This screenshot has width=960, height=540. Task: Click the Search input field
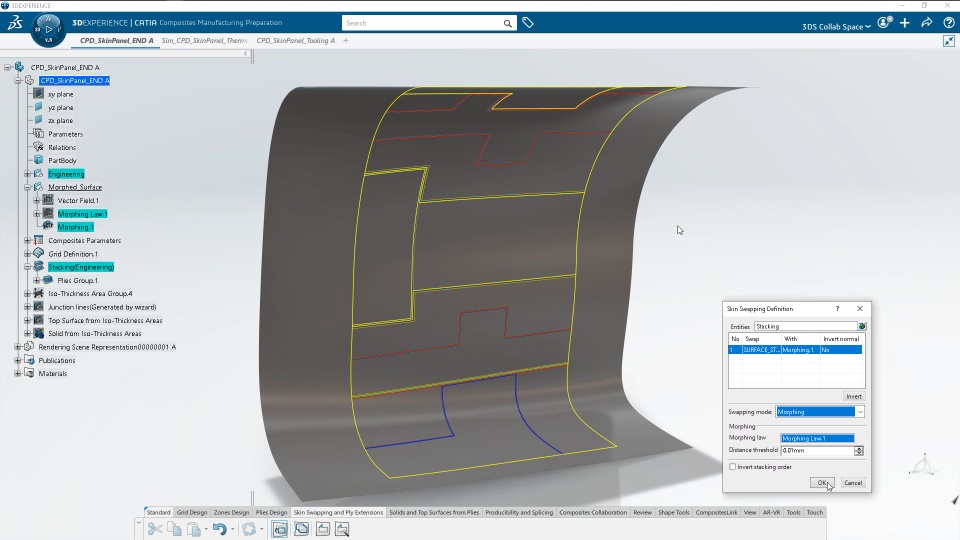coord(422,23)
